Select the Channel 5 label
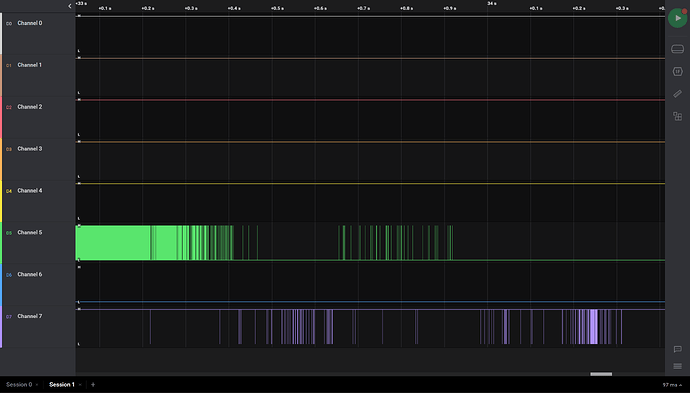Viewport: 690px width, 393px height. coord(30,232)
